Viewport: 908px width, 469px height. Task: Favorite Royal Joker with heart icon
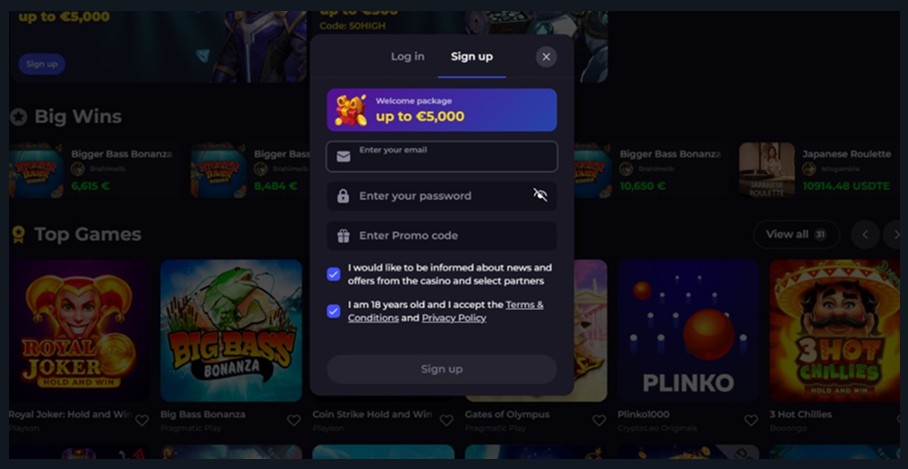pyautogui.click(x=142, y=420)
